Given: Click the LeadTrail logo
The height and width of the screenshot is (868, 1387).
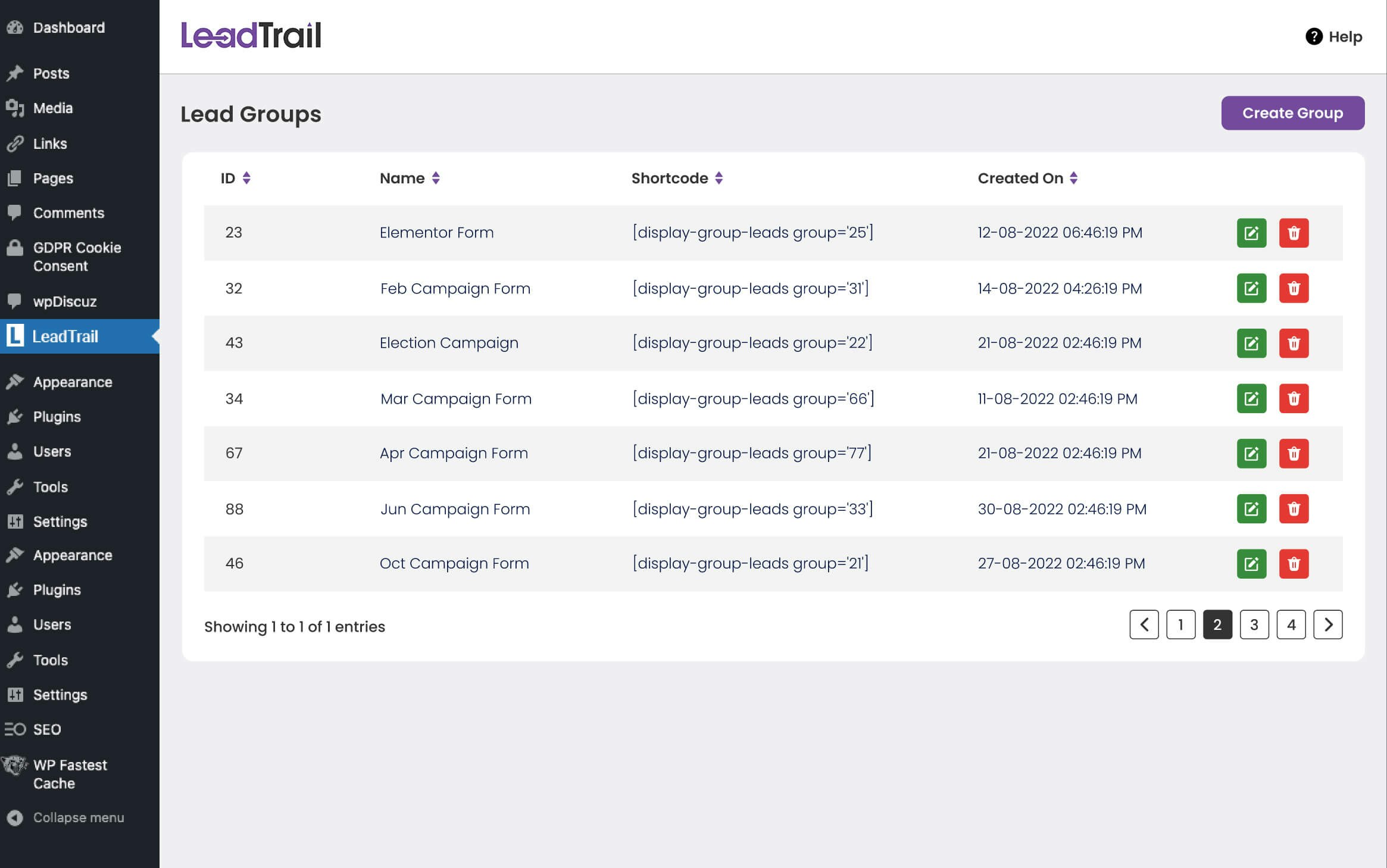Looking at the screenshot, I should (251, 35).
